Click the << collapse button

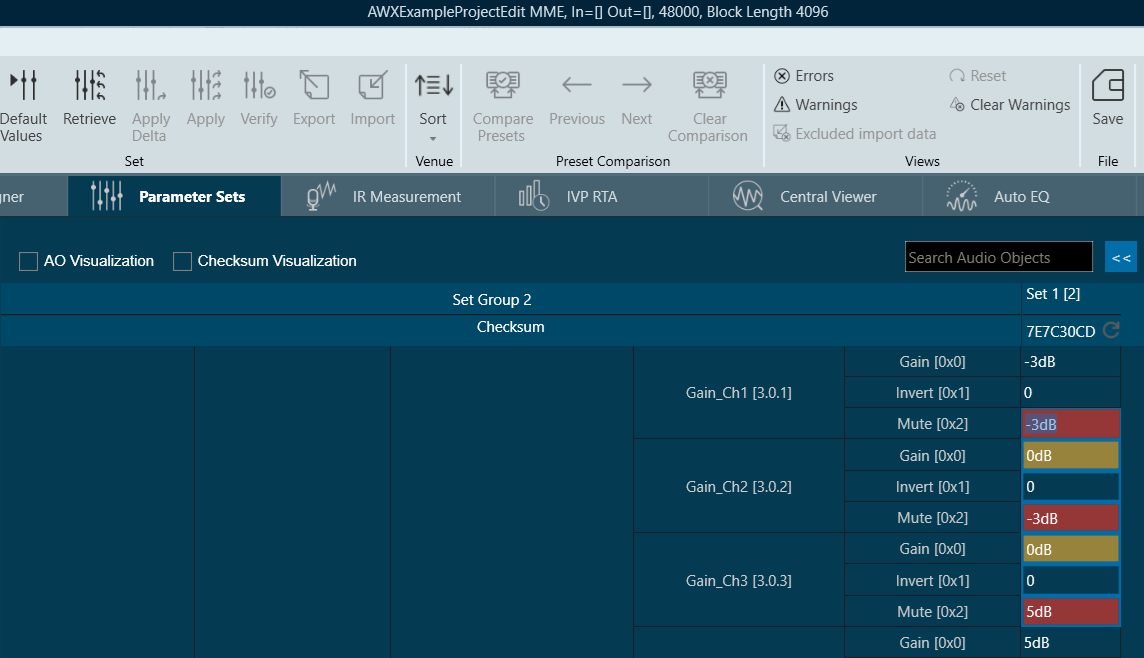(1121, 257)
